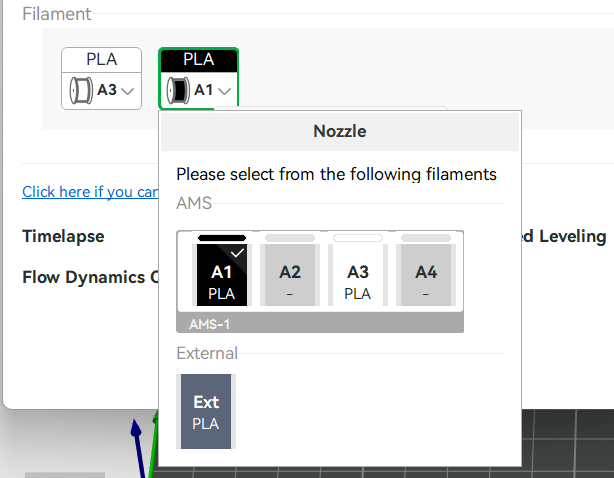Screen dimensions: 614x478
Task: Collapse the A1 filament mapping chevron
Action: click(x=225, y=91)
